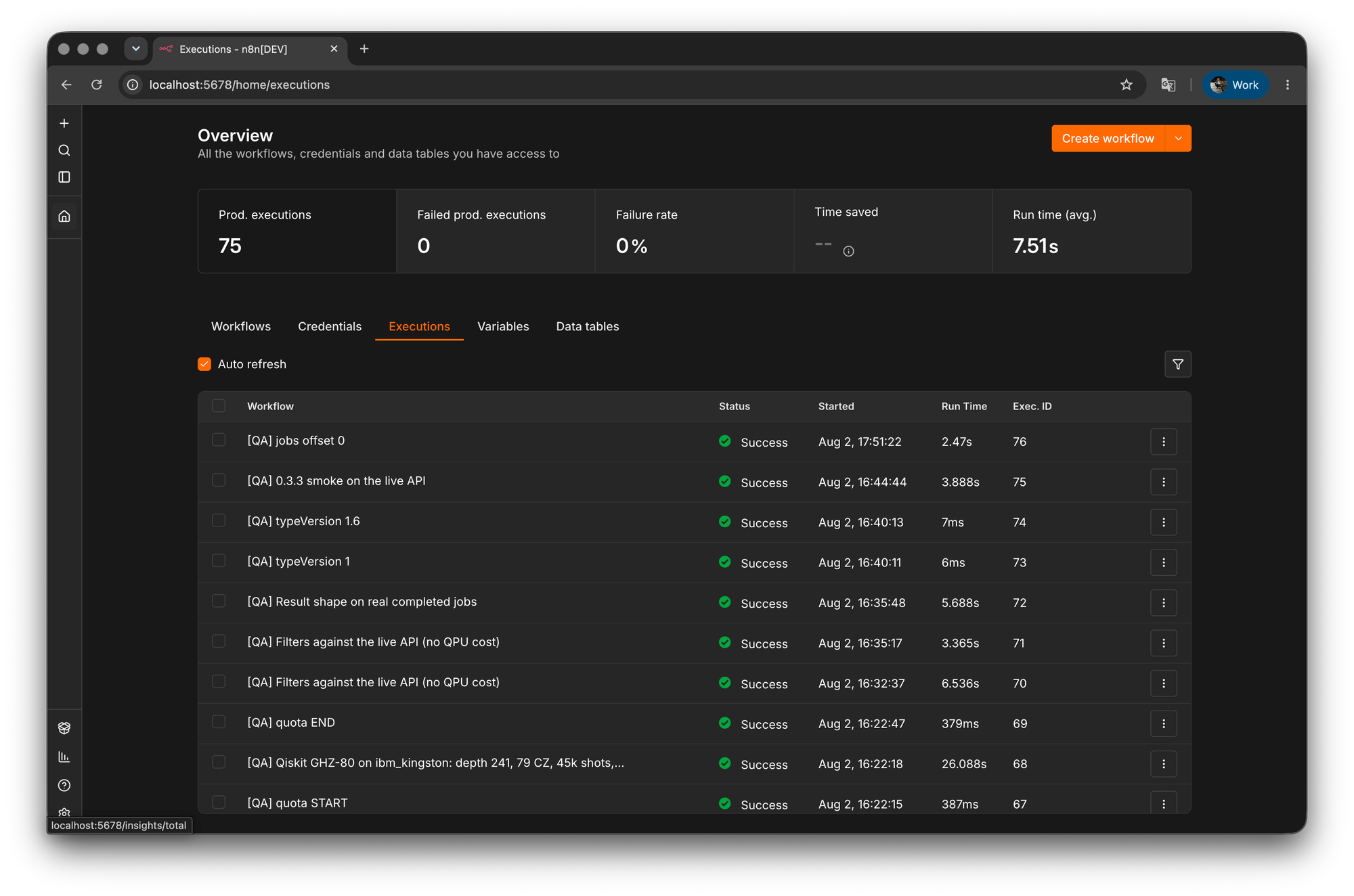Viewport: 1354px width, 896px height.
Task: Open the actions menu for execution 70
Action: point(1164,684)
